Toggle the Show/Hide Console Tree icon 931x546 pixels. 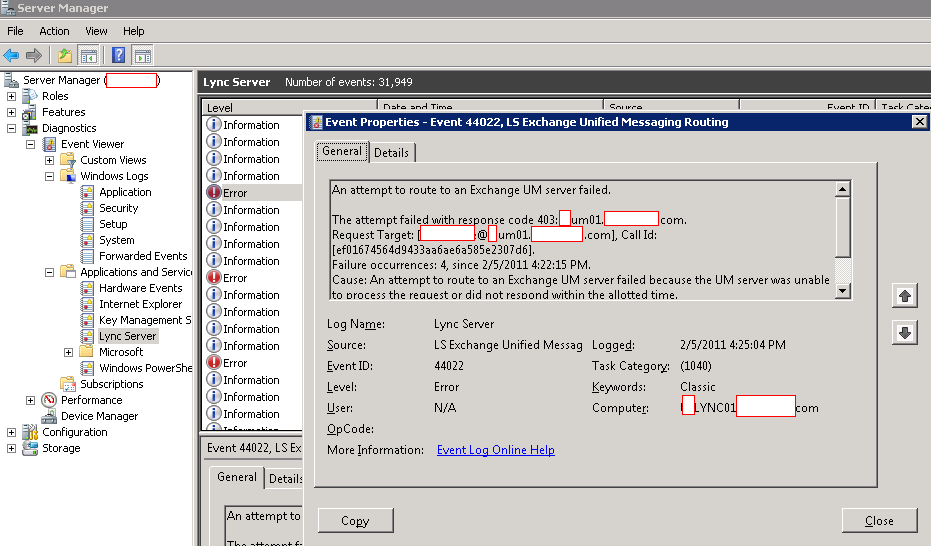[x=88, y=56]
